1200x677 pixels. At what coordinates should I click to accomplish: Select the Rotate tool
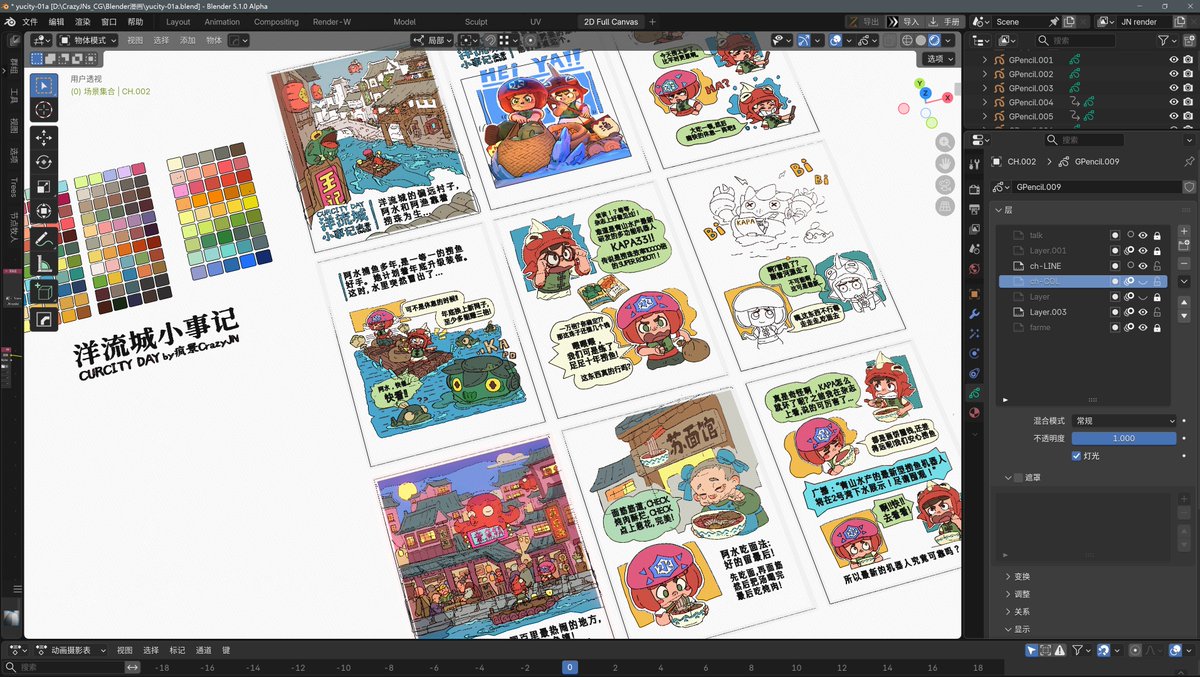click(x=45, y=162)
